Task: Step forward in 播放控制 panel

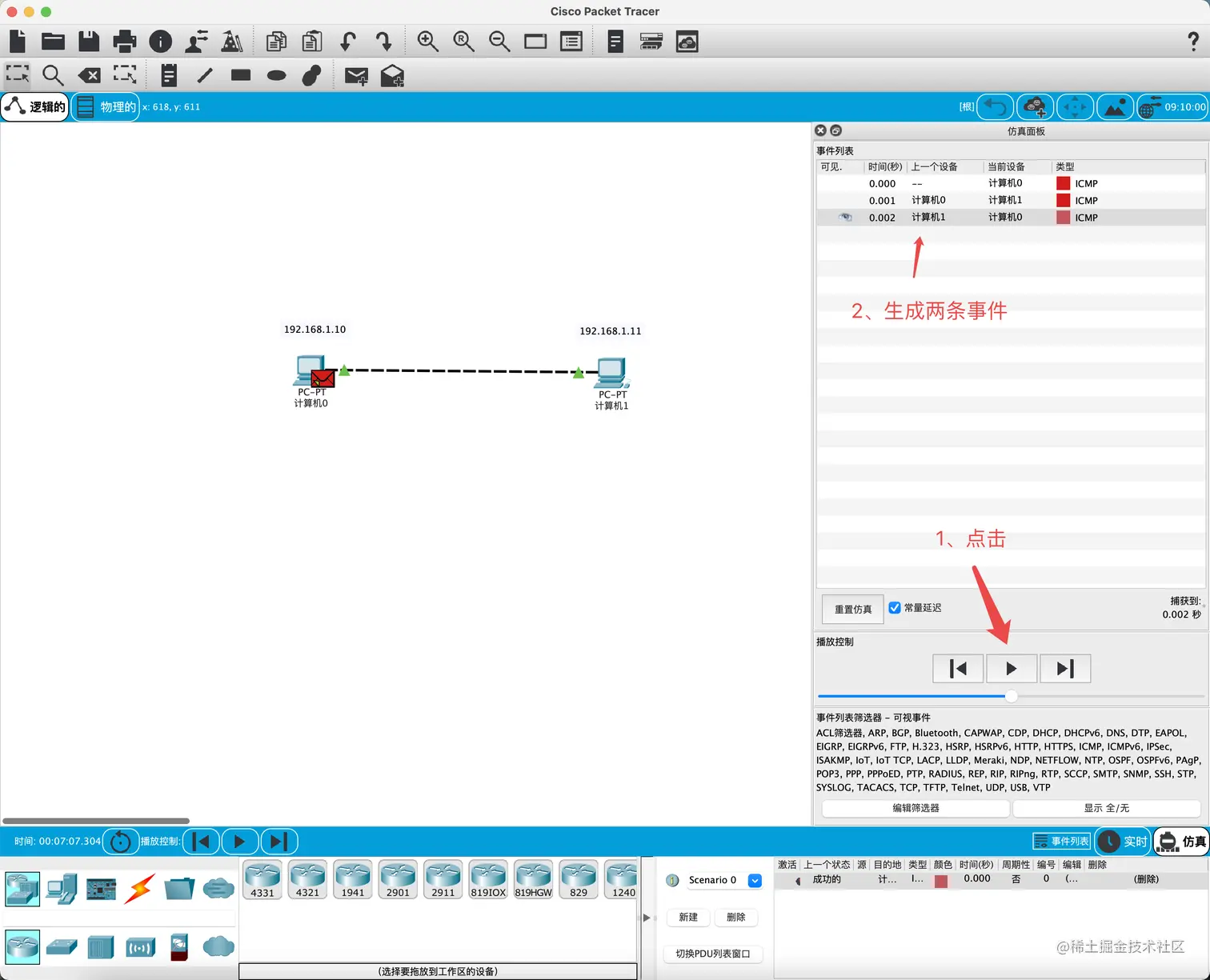Action: [1065, 669]
